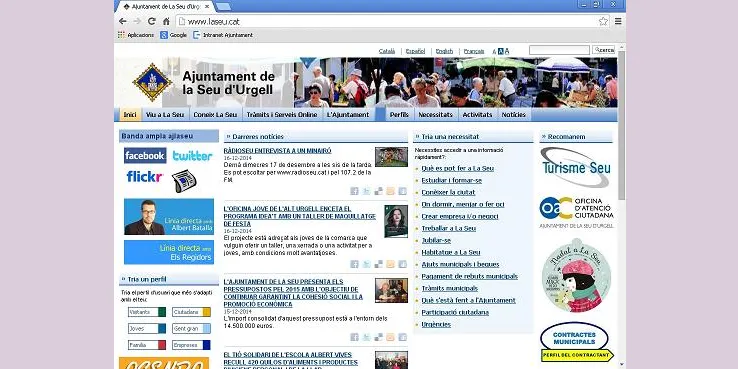Open the Pagament de rebuts municipals link

tap(469, 276)
